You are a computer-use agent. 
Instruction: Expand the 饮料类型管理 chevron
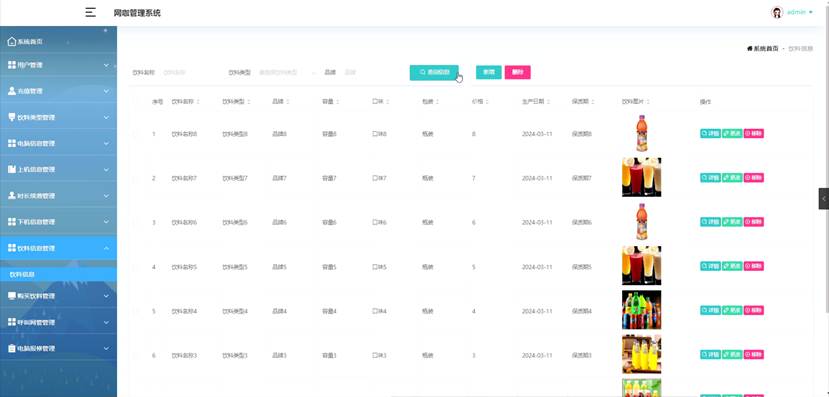click(x=106, y=117)
